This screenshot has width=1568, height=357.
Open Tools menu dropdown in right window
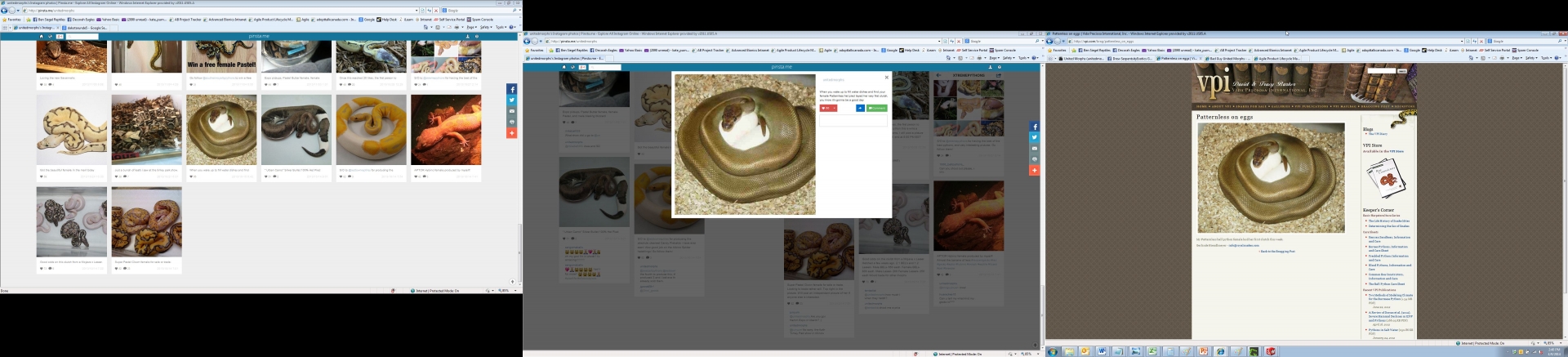[1546, 58]
